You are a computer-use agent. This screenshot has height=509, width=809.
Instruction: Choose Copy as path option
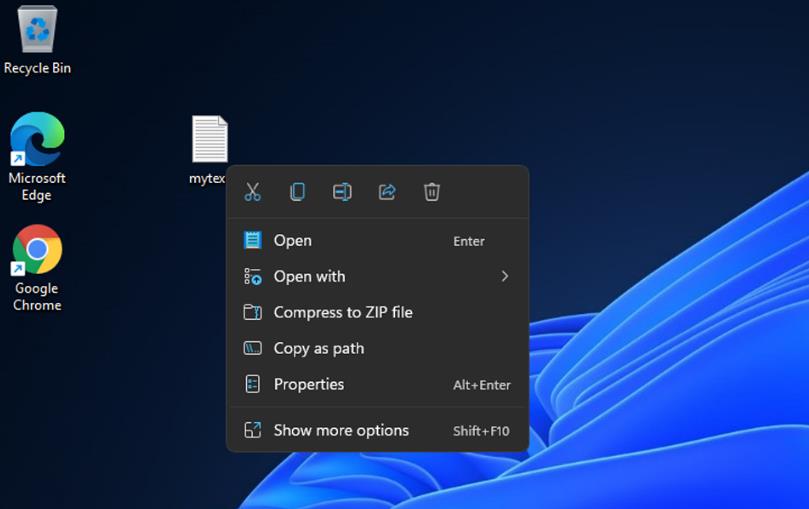click(x=378, y=349)
